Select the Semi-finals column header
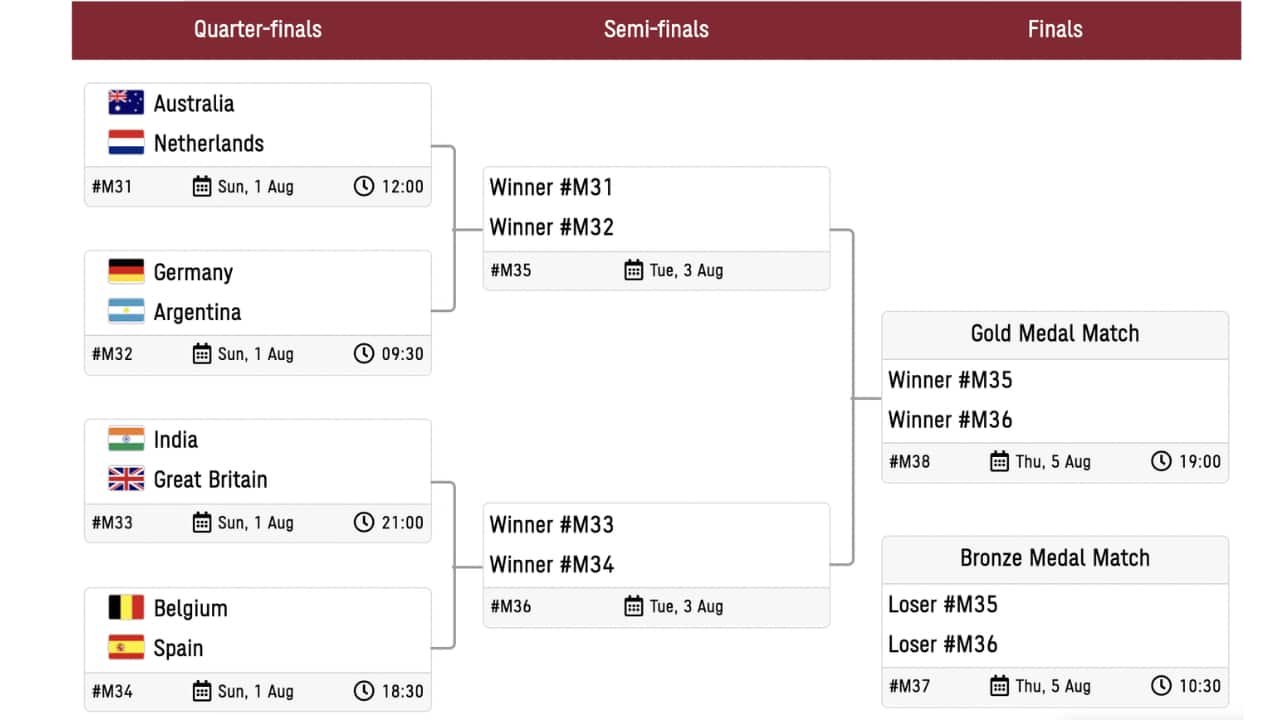 coord(656,29)
